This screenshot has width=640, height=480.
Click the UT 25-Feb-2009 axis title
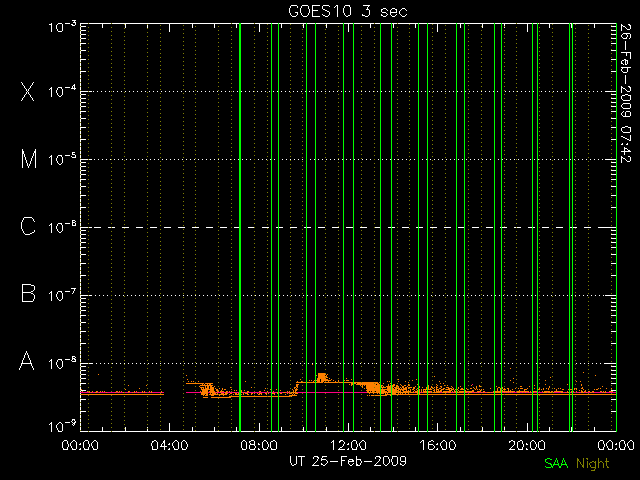tap(348, 461)
